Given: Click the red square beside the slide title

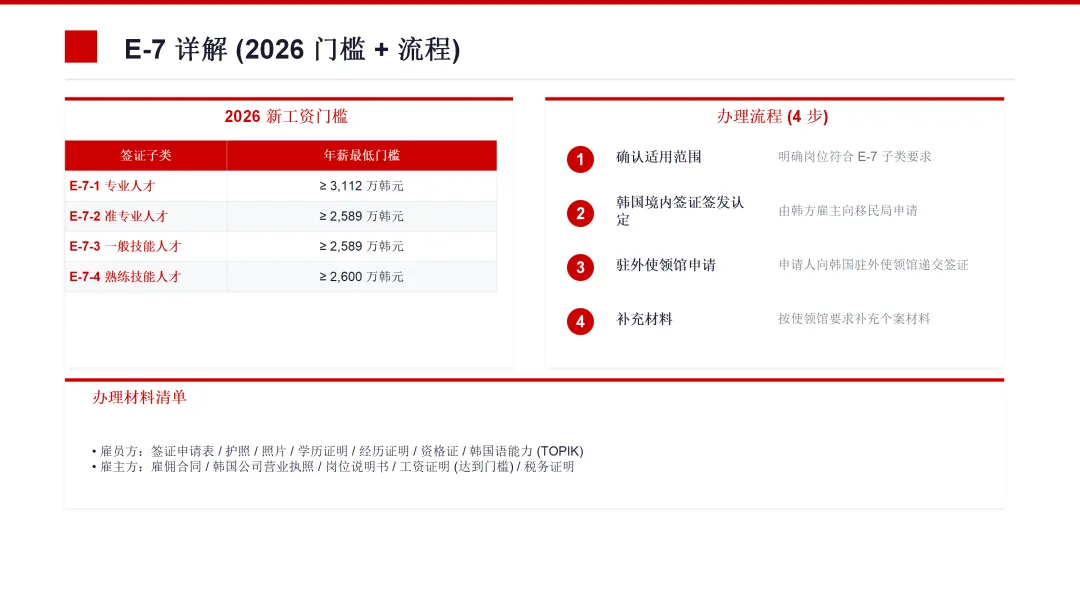Looking at the screenshot, I should click(81, 46).
